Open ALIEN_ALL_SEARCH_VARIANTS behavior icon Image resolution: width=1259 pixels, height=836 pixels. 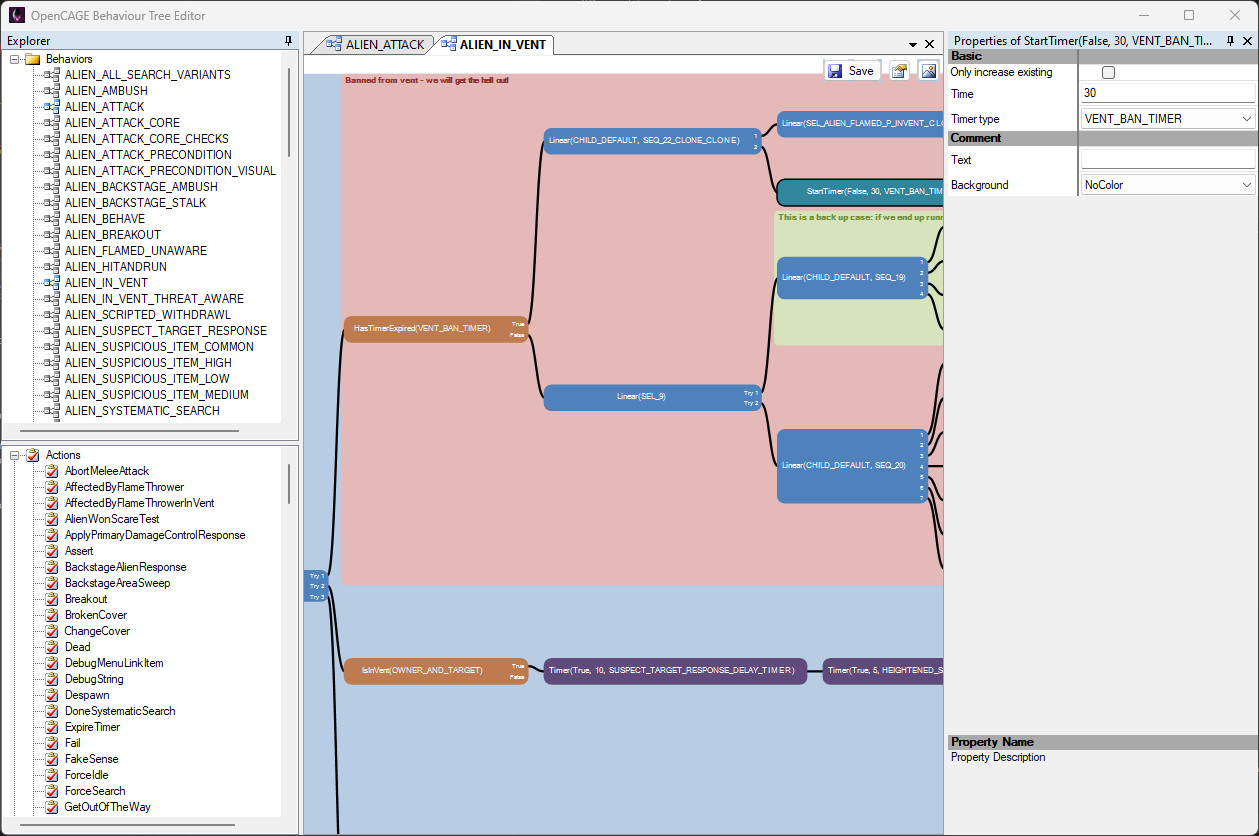[x=52, y=75]
